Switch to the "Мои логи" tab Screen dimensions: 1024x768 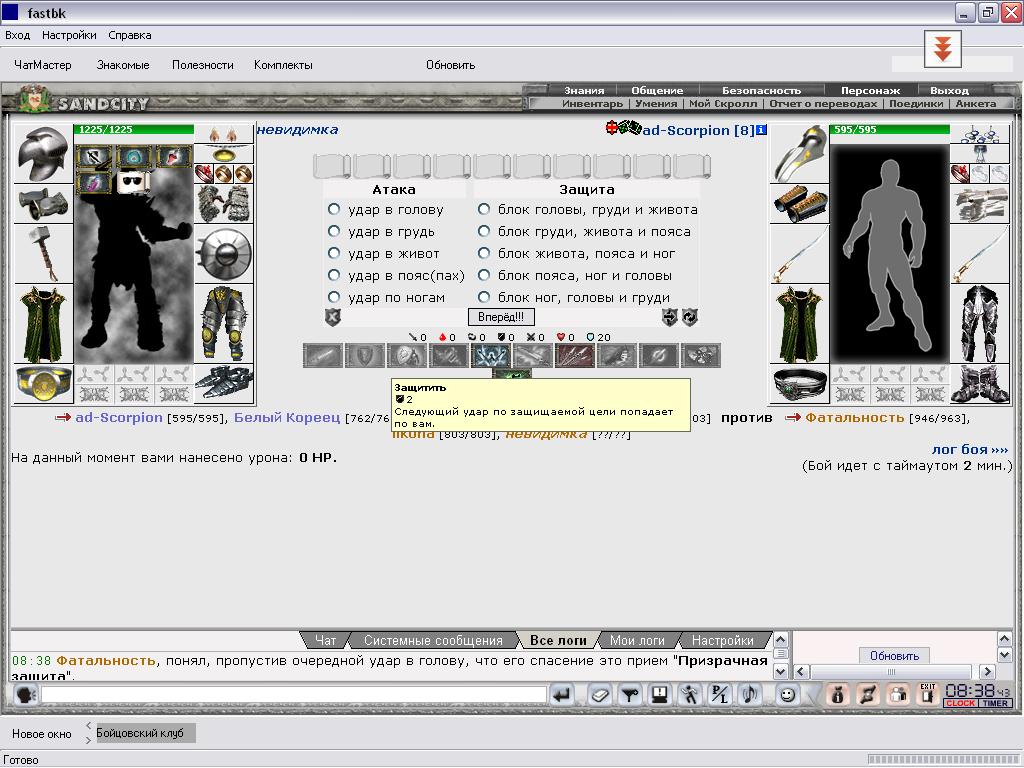pos(637,641)
